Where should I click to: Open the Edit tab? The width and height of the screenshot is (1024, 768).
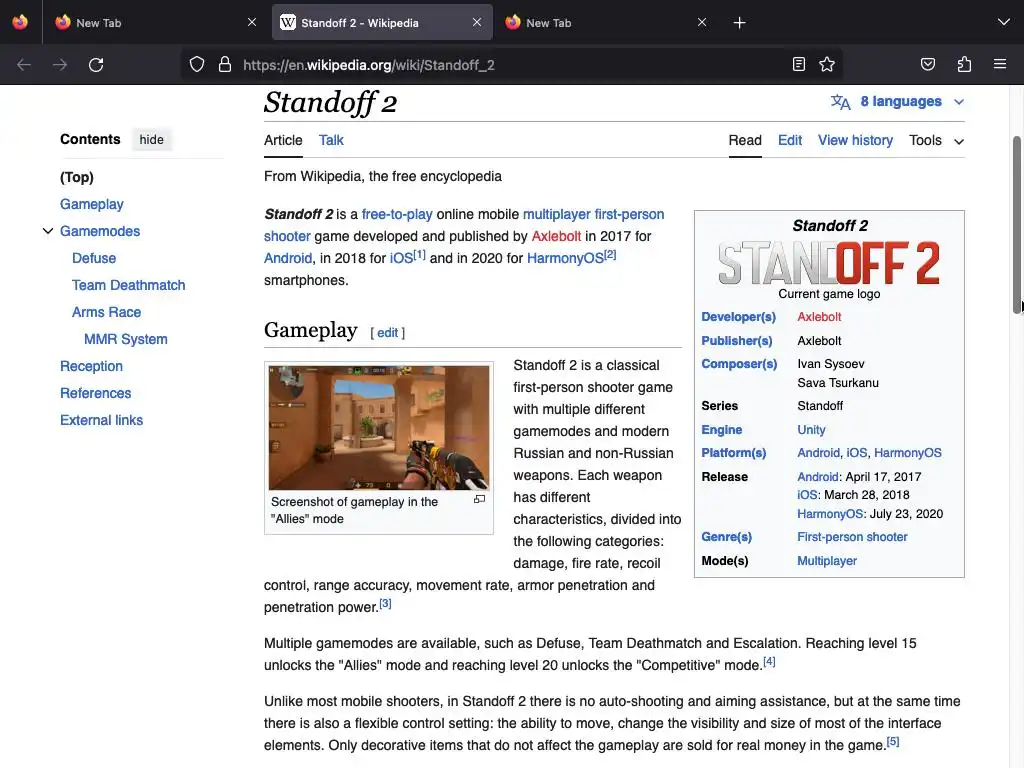tap(790, 140)
